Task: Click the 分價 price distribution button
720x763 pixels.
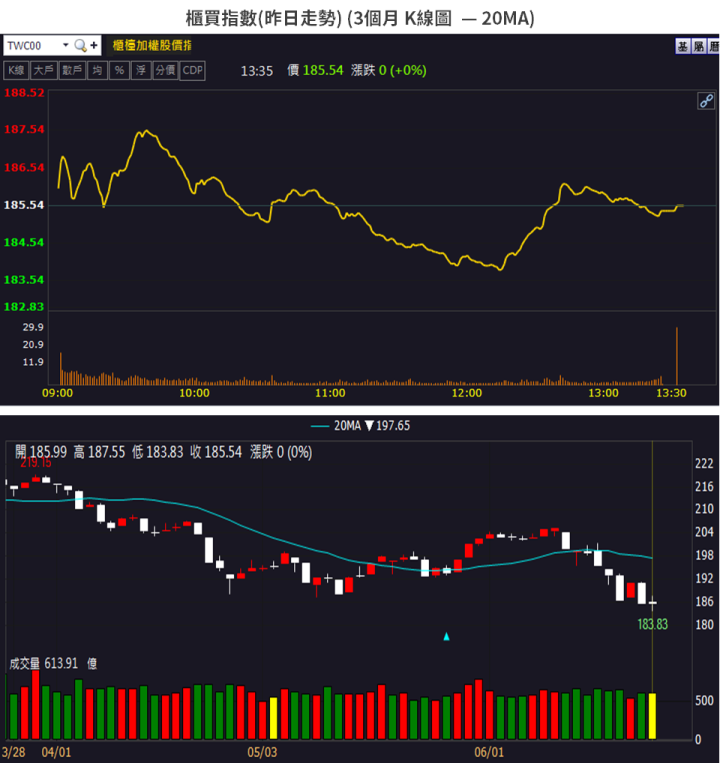Action: pos(163,70)
